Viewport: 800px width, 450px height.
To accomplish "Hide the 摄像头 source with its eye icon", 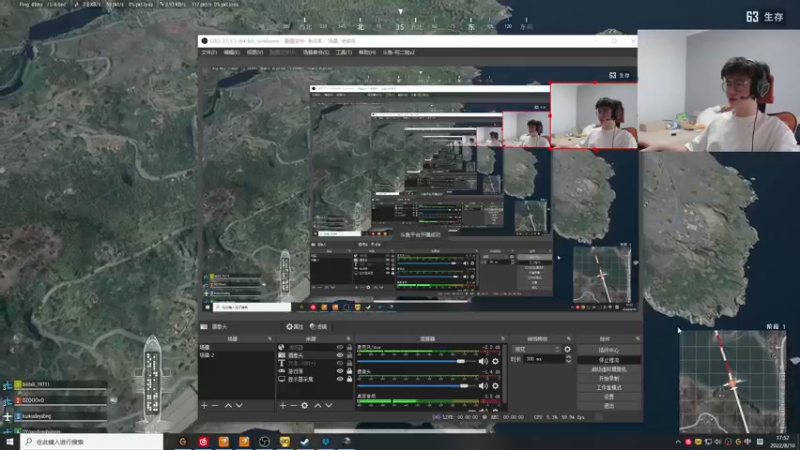I will [340, 355].
